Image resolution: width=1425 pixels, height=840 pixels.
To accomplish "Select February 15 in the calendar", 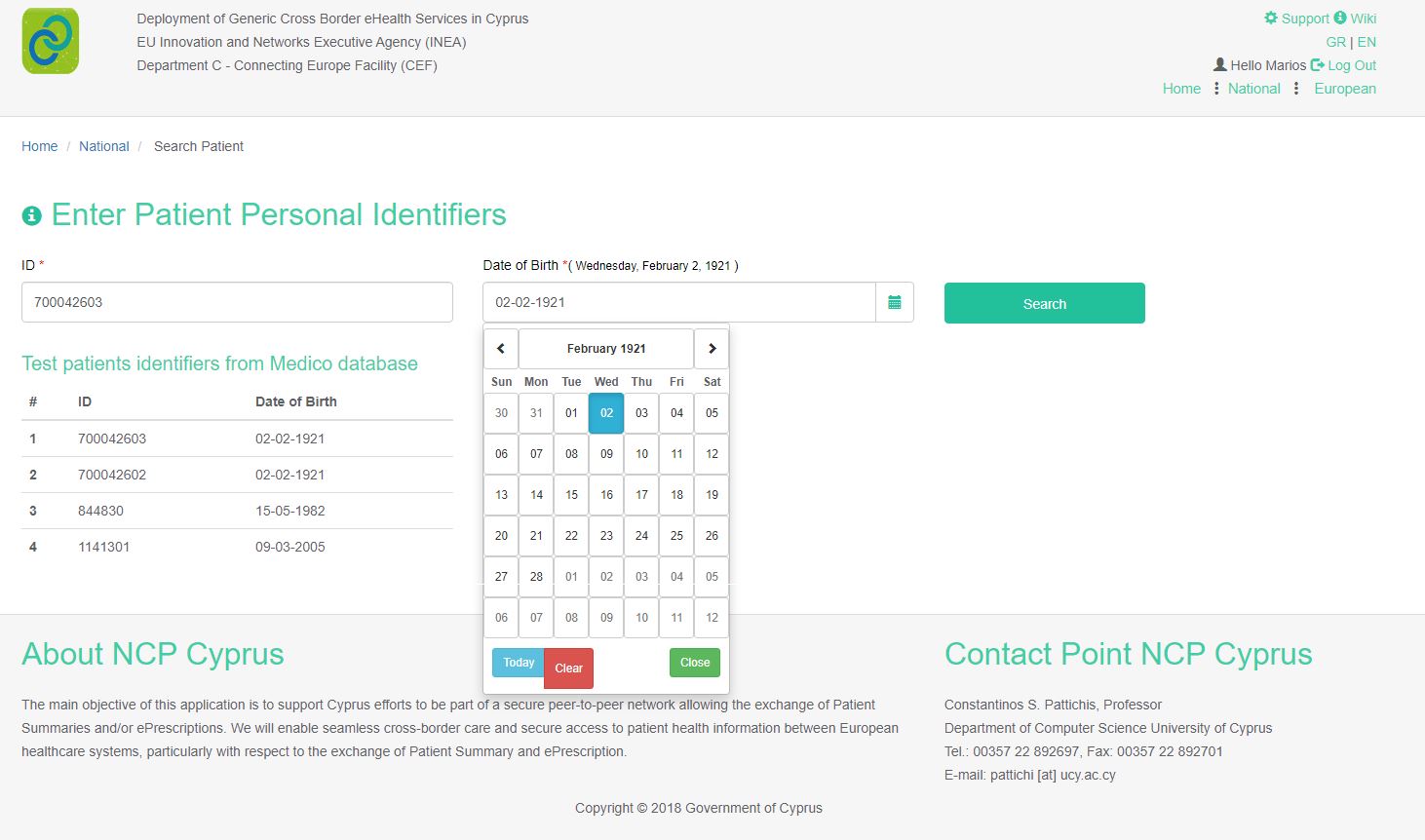I will (571, 495).
